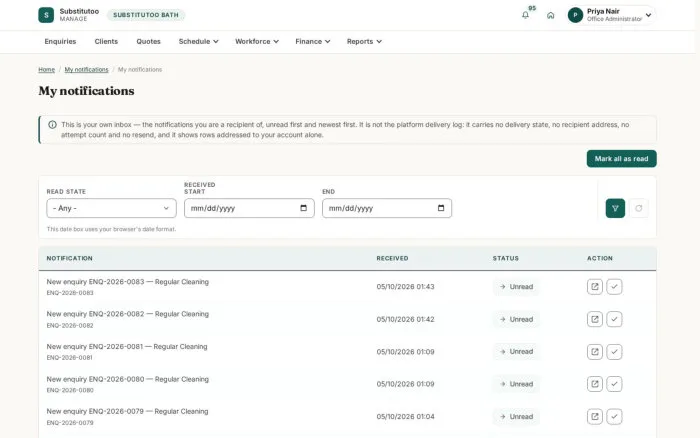Click the Substitutoo Bath badge

point(146,15)
